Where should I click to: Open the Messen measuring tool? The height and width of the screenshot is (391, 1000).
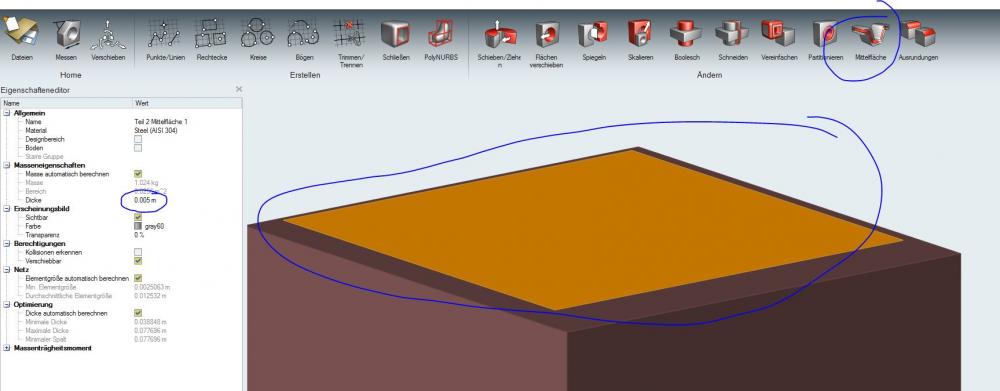66,34
